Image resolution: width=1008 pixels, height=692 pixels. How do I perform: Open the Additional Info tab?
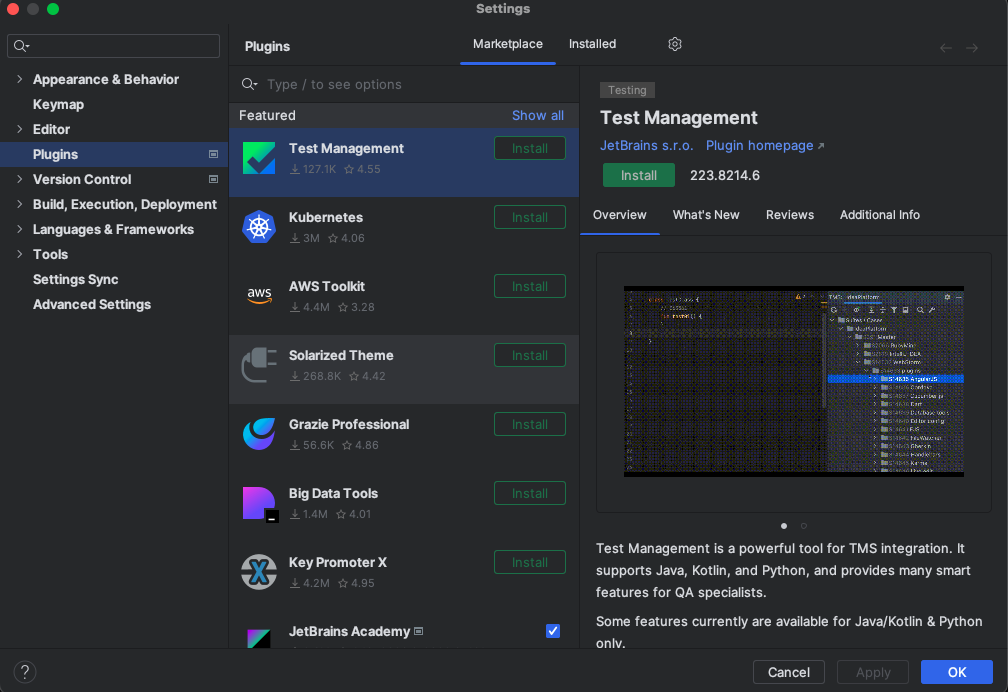click(879, 215)
